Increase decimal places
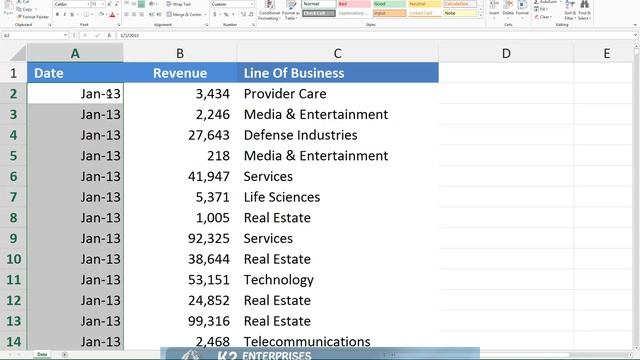 243,14
